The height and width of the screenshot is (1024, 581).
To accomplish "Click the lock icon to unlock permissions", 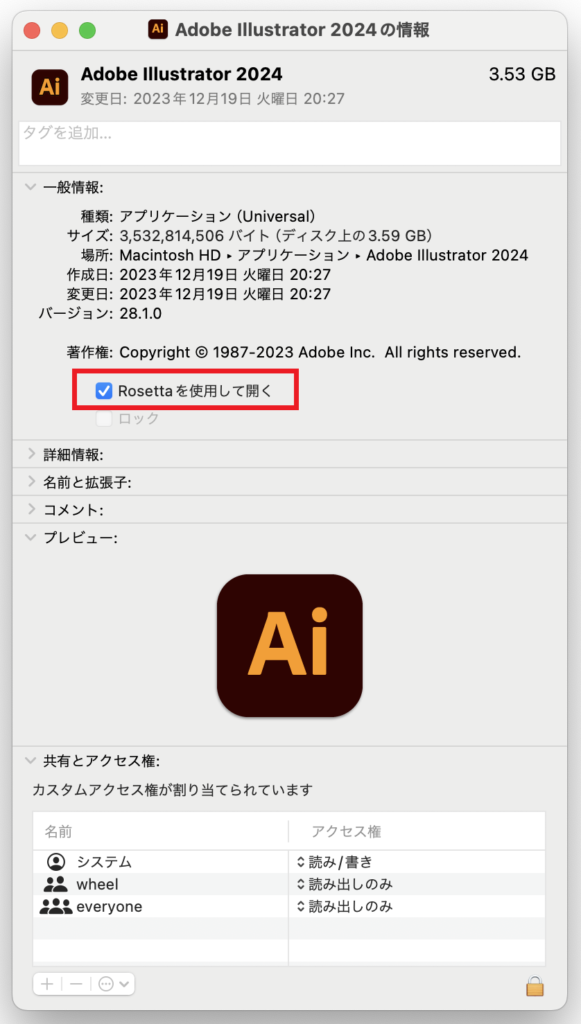I will pyautogui.click(x=535, y=985).
